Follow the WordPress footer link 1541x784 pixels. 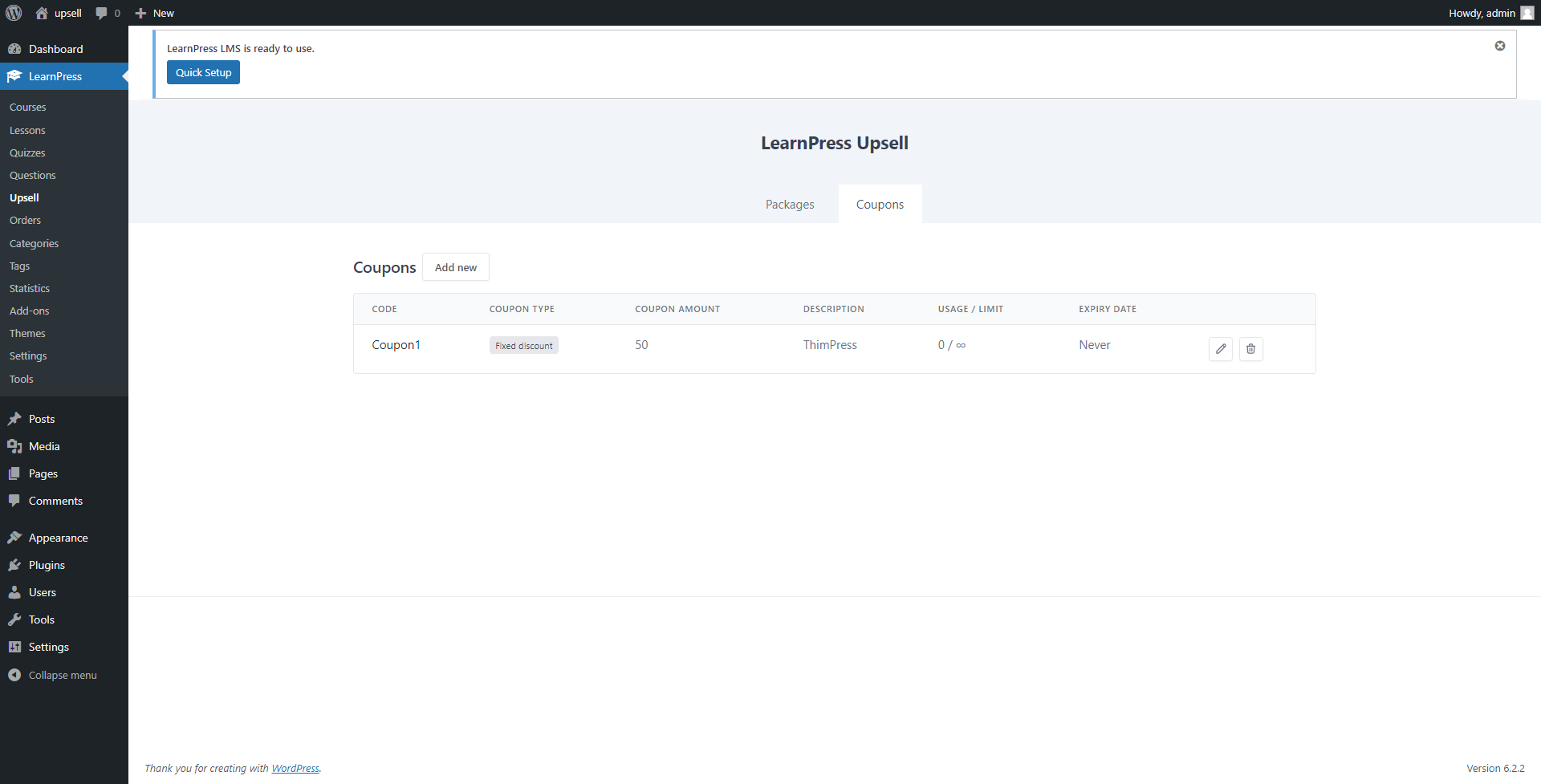tap(295, 768)
